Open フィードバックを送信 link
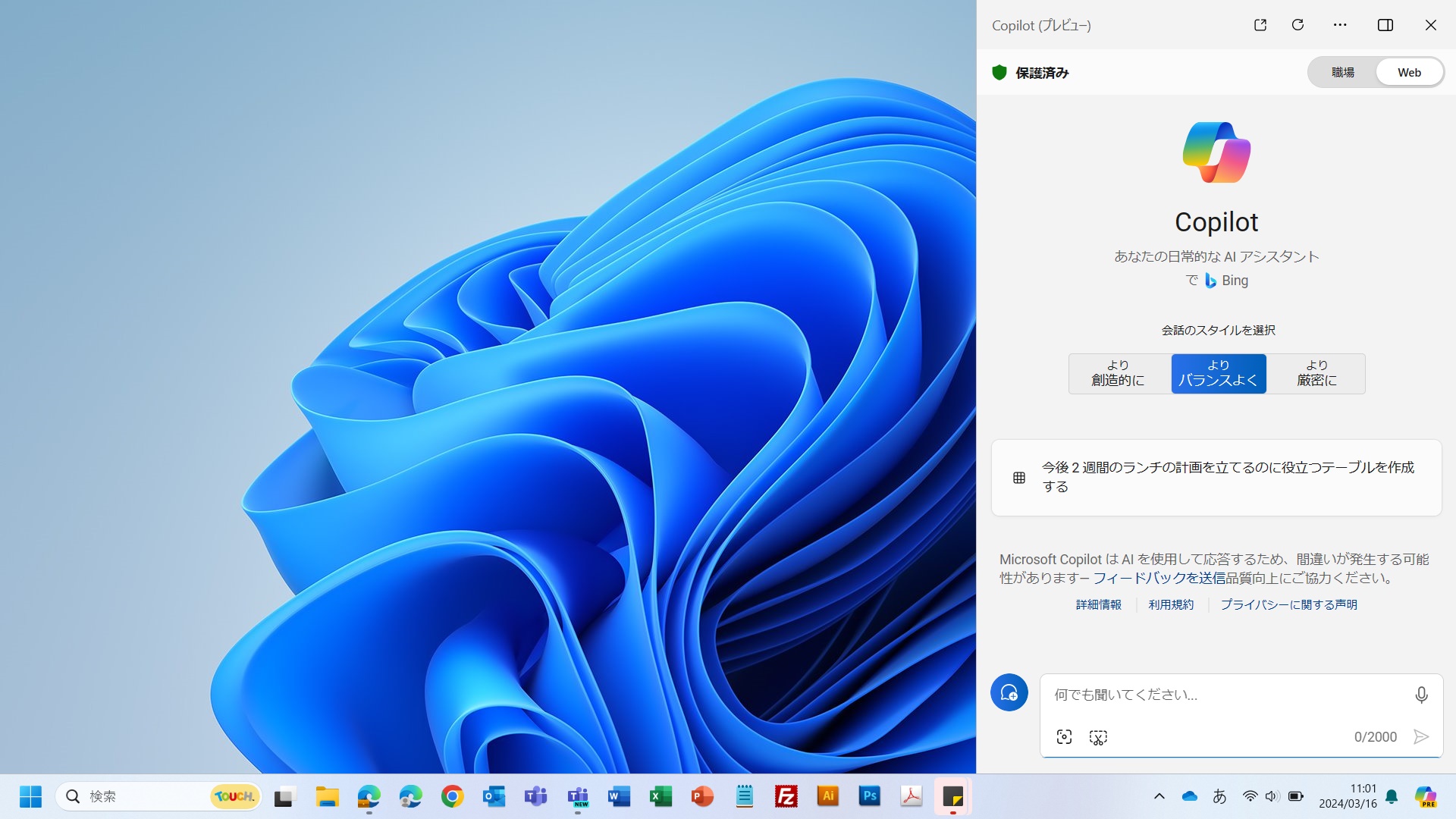 point(1159,578)
